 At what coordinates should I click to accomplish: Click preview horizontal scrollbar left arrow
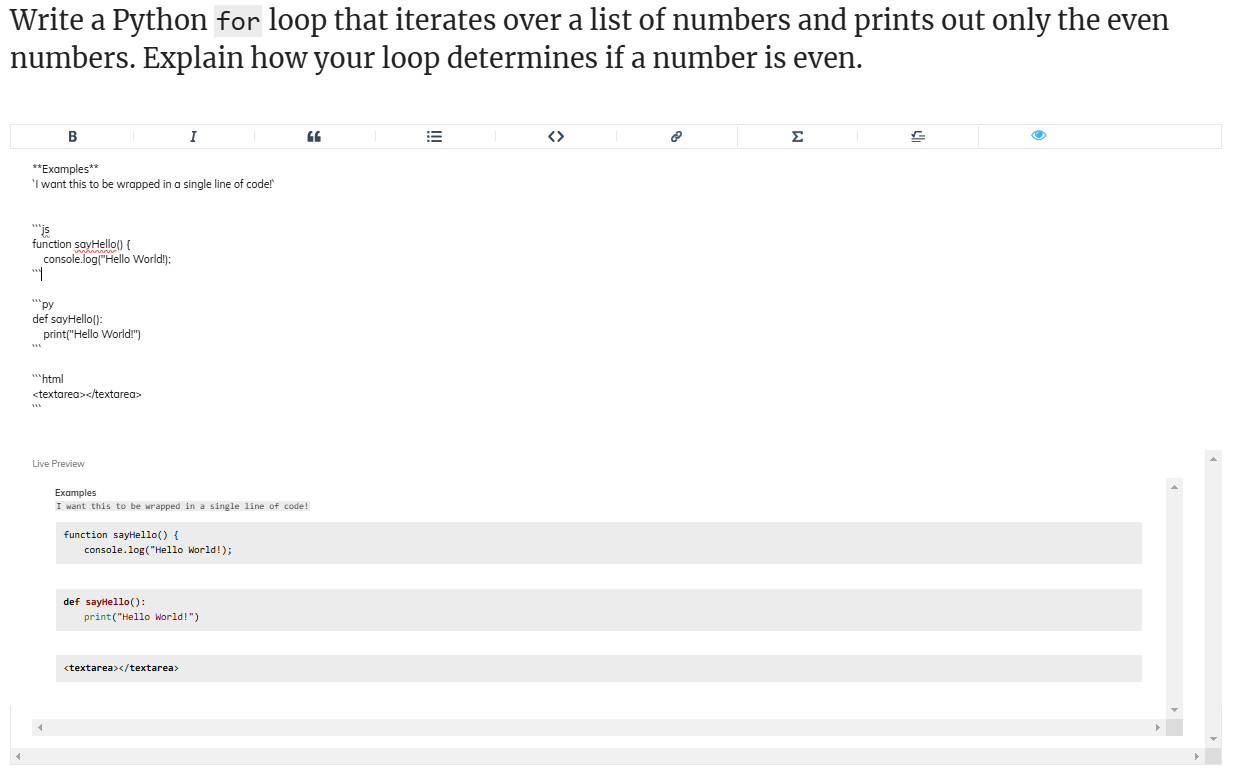coord(41,727)
